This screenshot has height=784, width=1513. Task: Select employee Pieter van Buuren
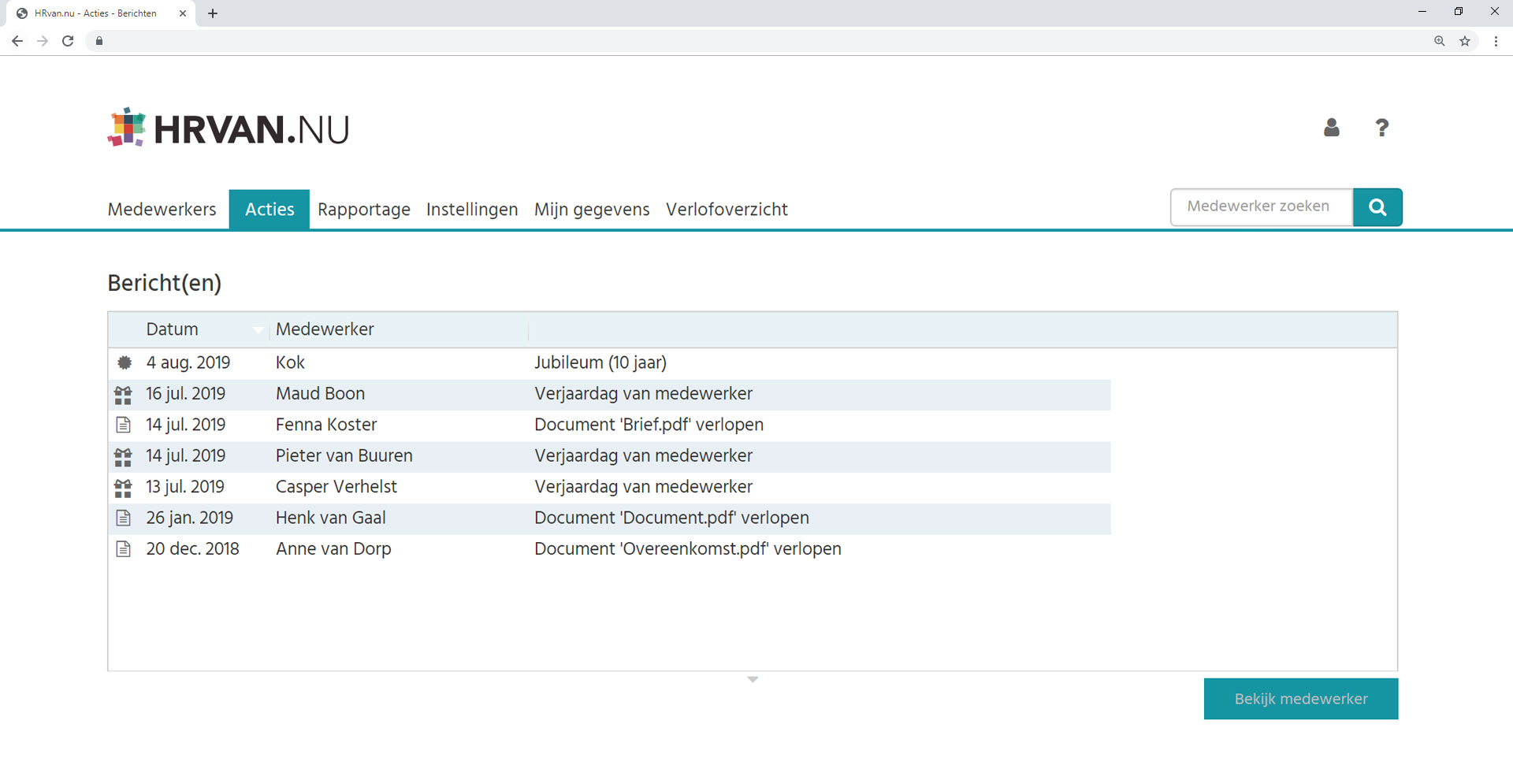(x=344, y=456)
